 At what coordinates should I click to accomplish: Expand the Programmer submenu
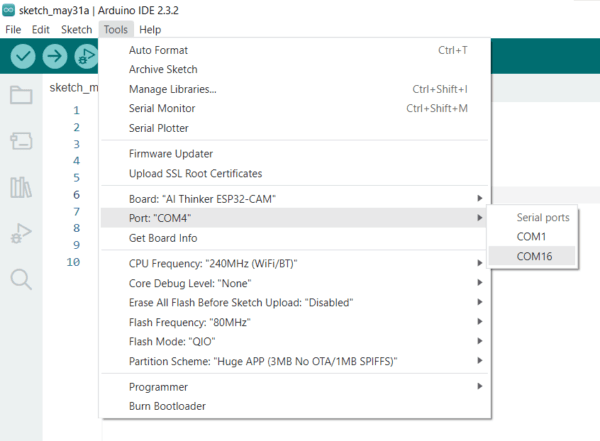pyautogui.click(x=295, y=387)
